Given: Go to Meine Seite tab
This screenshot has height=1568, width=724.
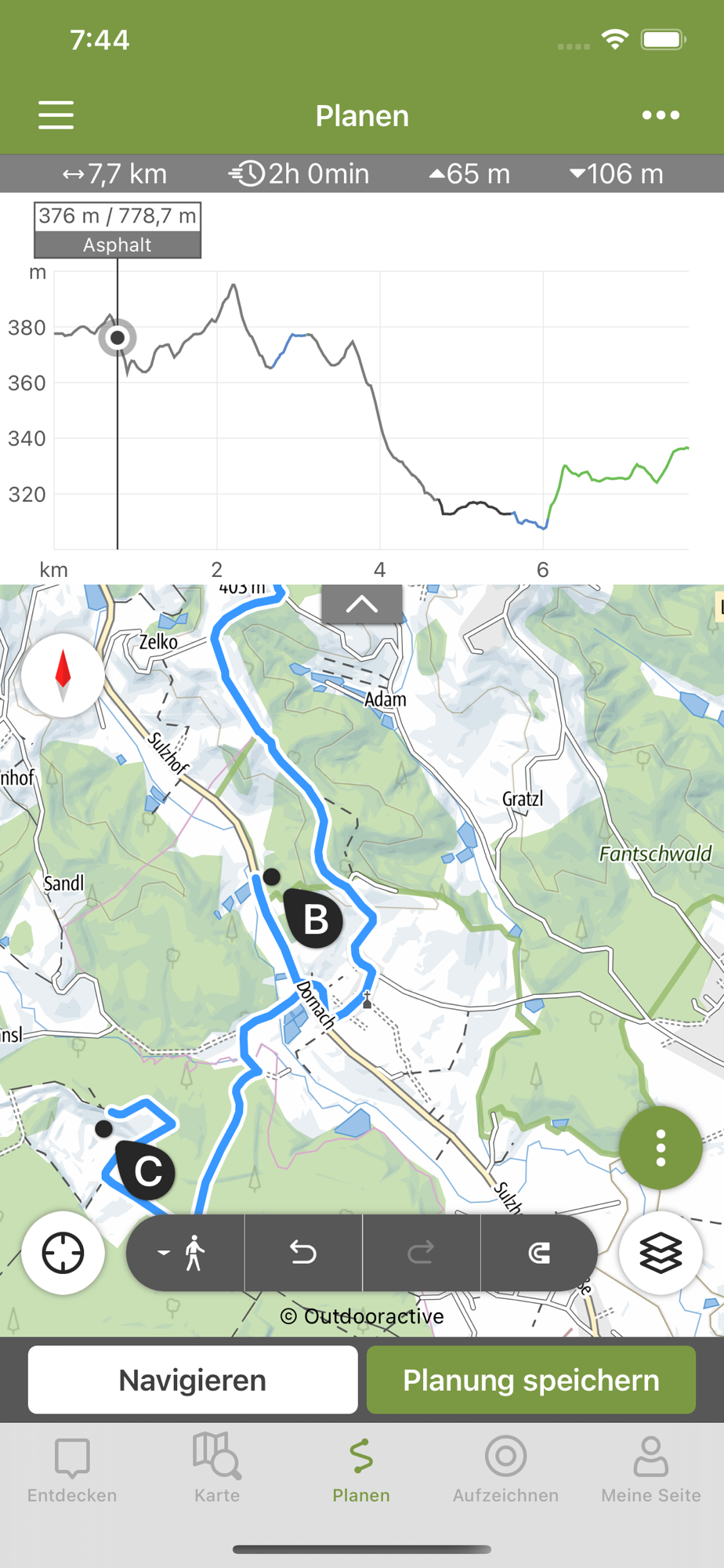Looking at the screenshot, I should tap(650, 1470).
